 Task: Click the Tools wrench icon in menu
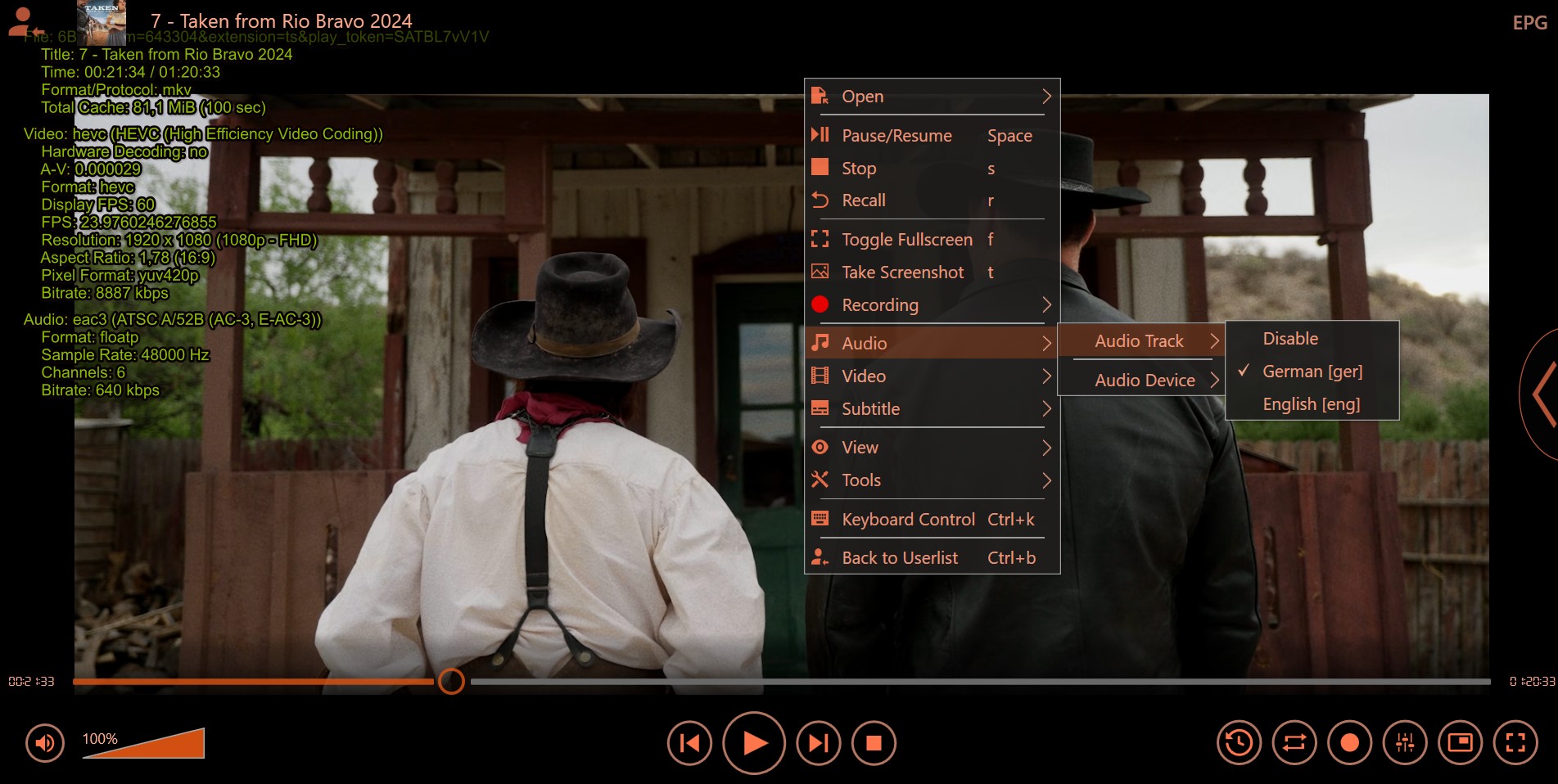pos(820,480)
